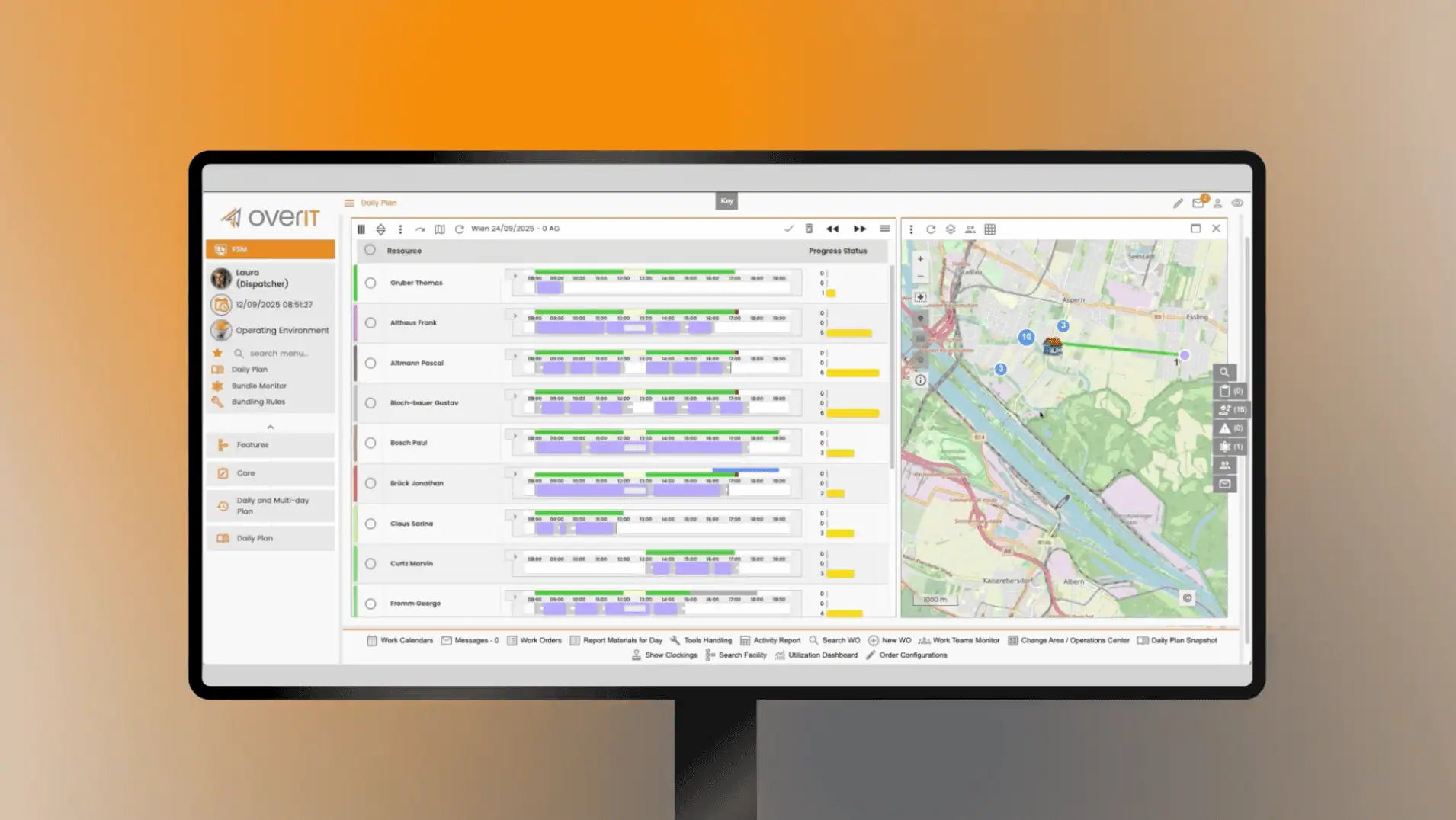
Task: Click the trash delete icon in gantt toolbar
Action: (809, 229)
